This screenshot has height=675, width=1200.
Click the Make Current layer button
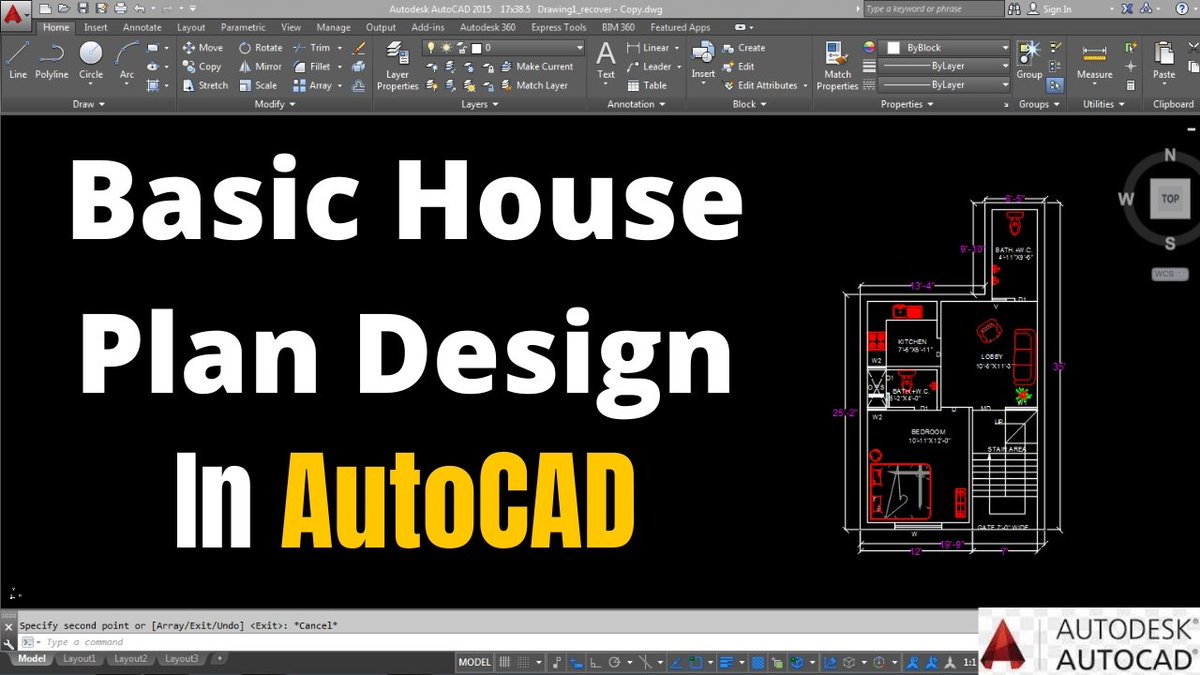click(x=536, y=66)
